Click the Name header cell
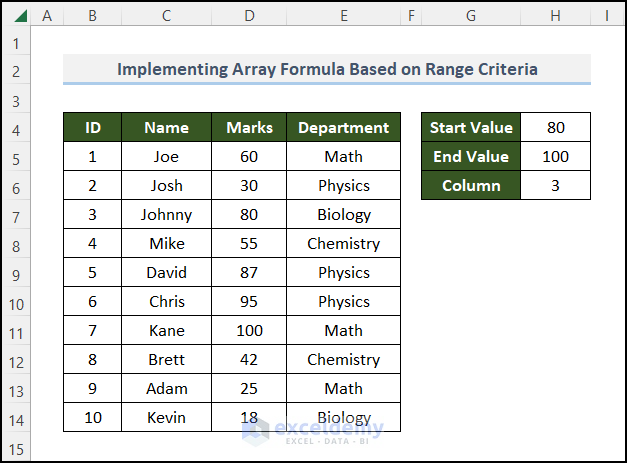 pyautogui.click(x=166, y=128)
